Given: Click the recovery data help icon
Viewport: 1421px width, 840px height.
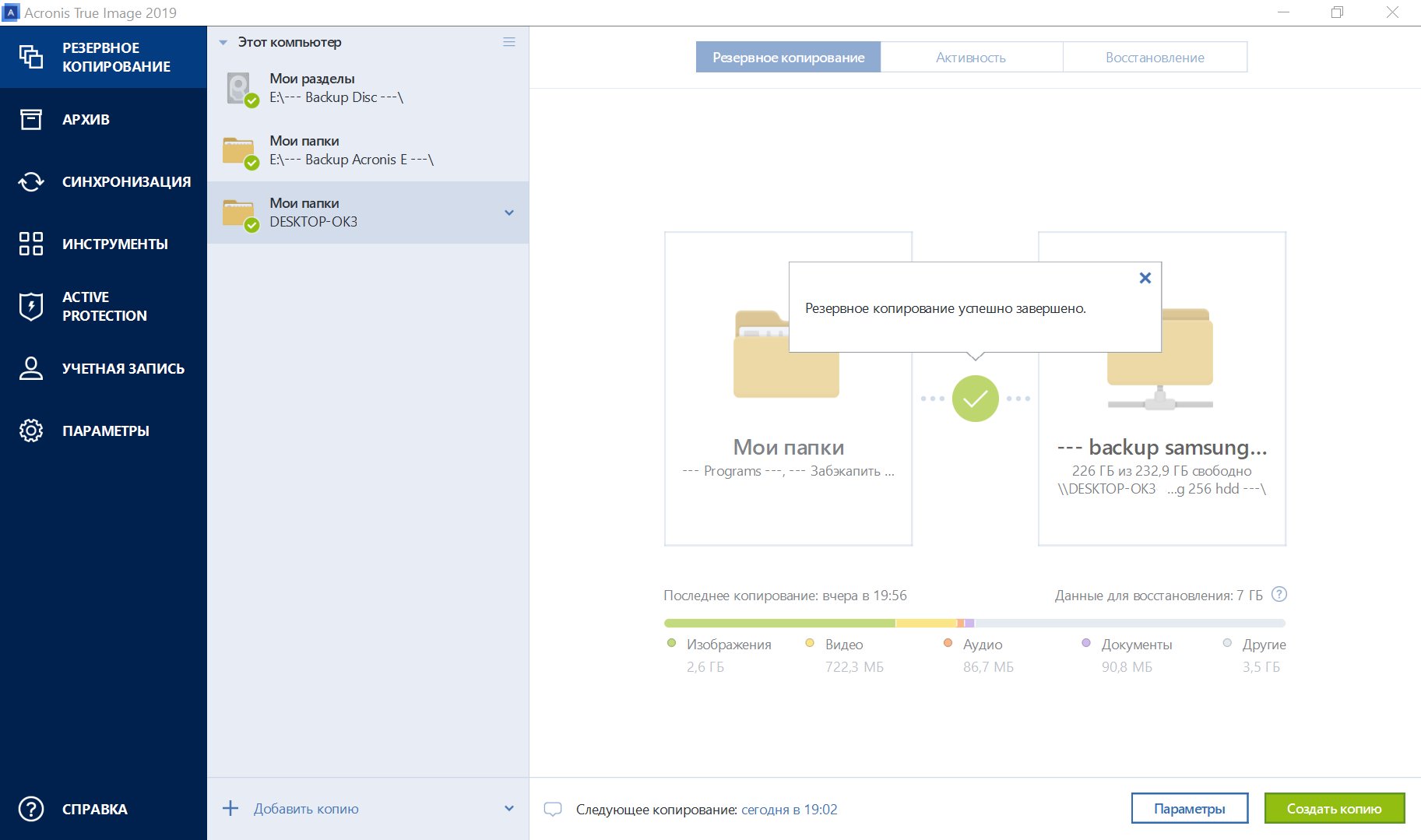Looking at the screenshot, I should [1279, 595].
